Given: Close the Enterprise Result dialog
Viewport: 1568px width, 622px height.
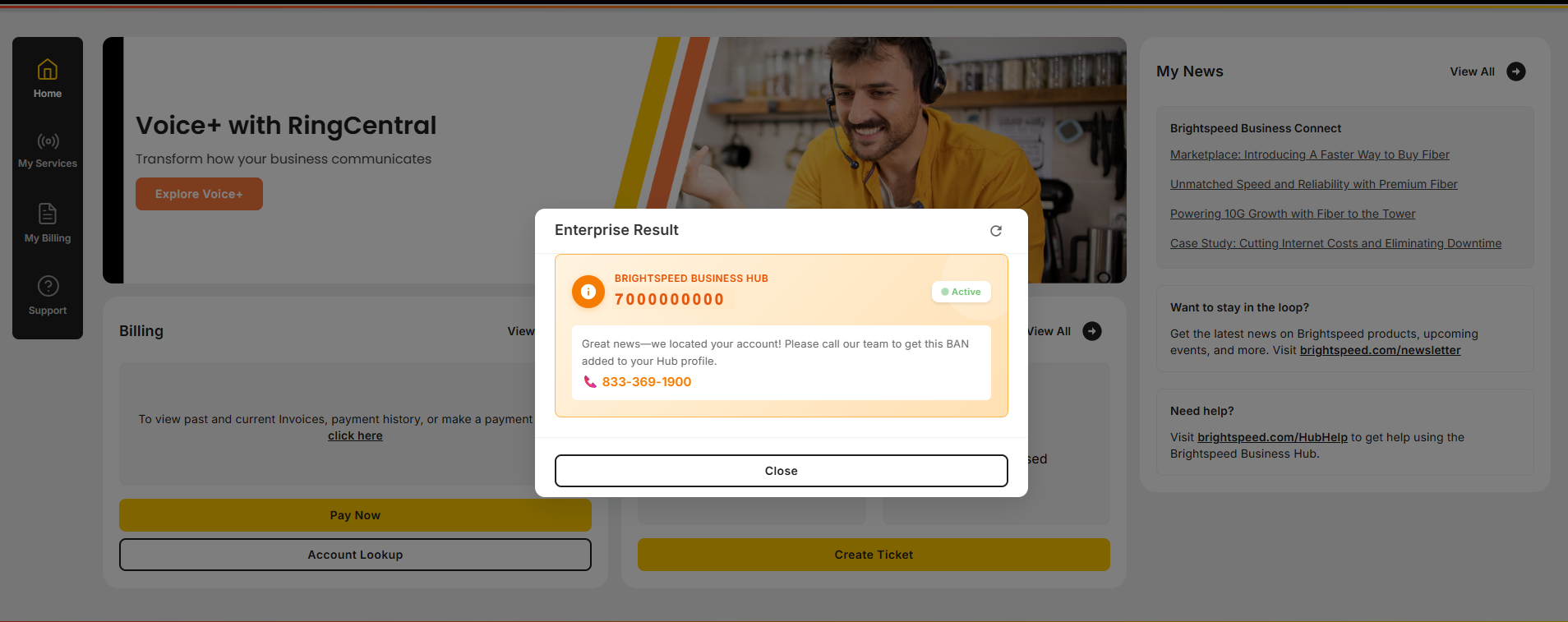Looking at the screenshot, I should [x=782, y=471].
